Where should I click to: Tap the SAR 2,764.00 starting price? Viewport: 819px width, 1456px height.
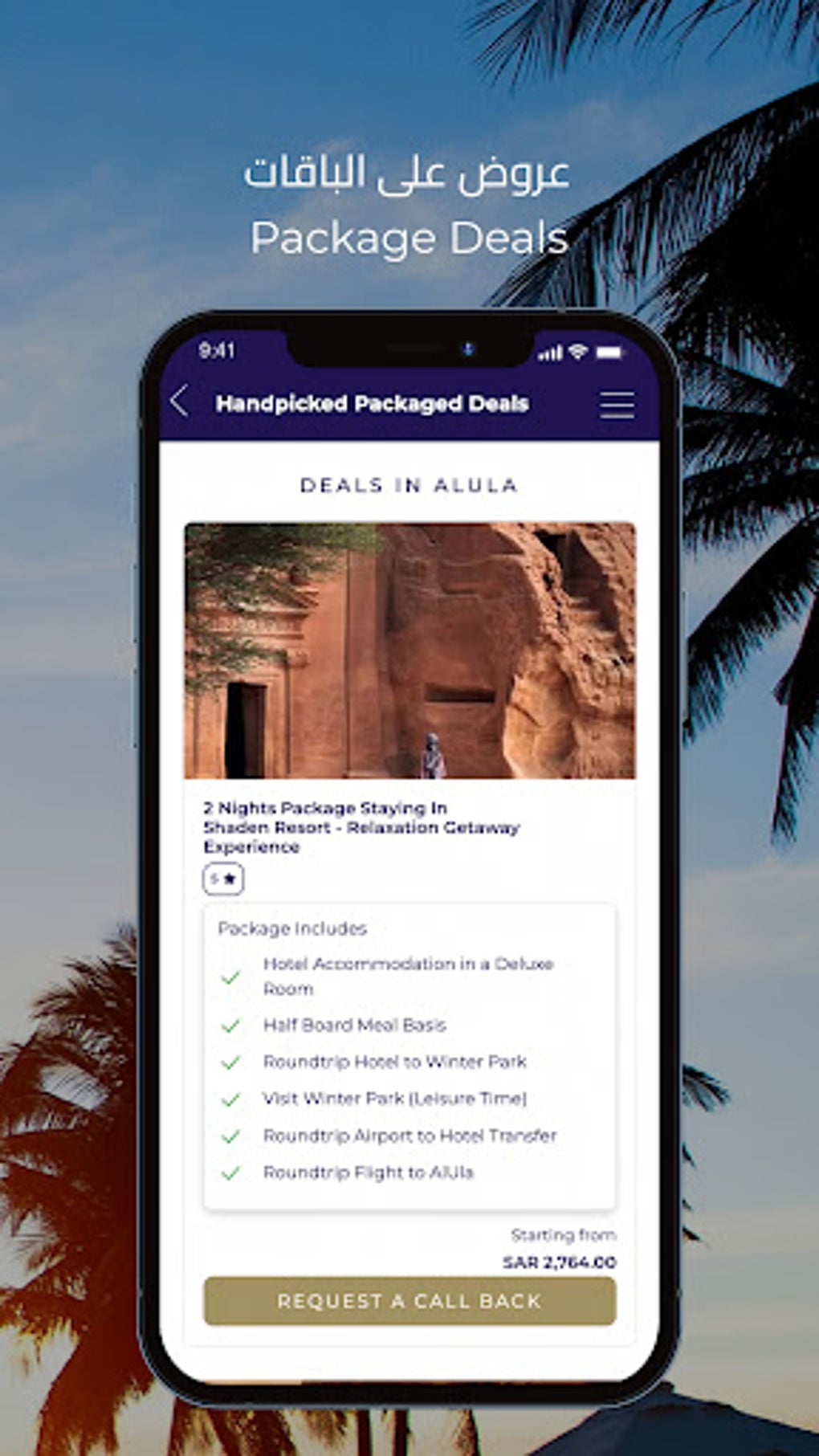(560, 1262)
